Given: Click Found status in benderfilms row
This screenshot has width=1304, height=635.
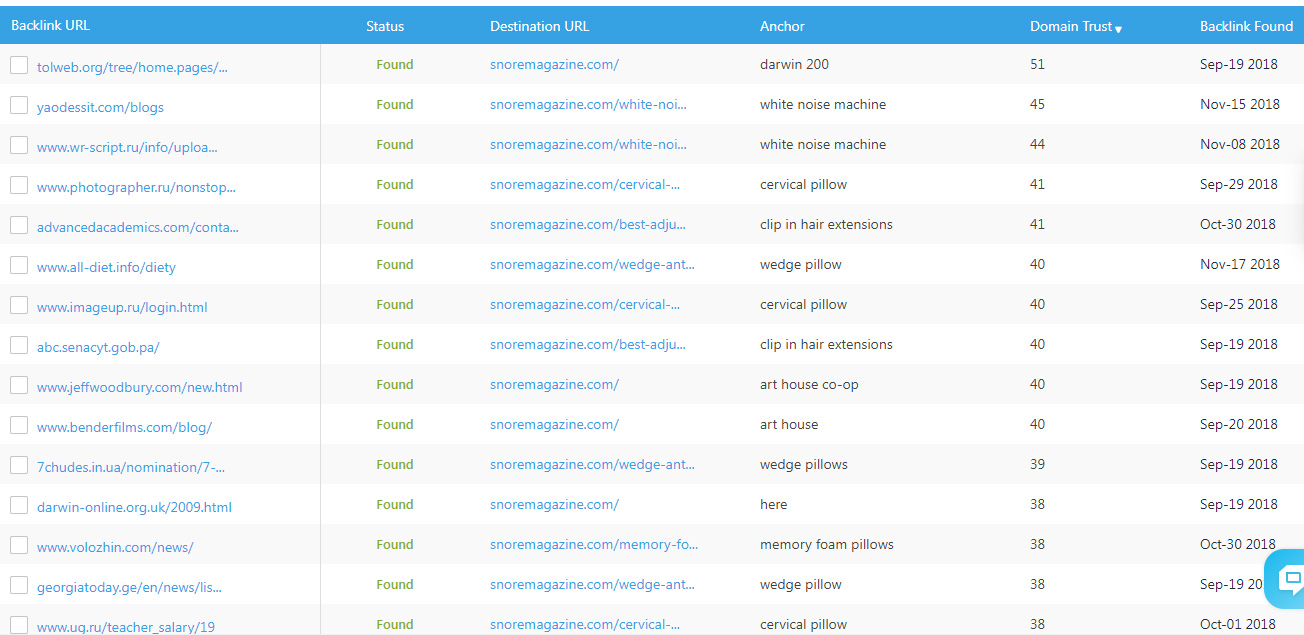Looking at the screenshot, I should (395, 424).
